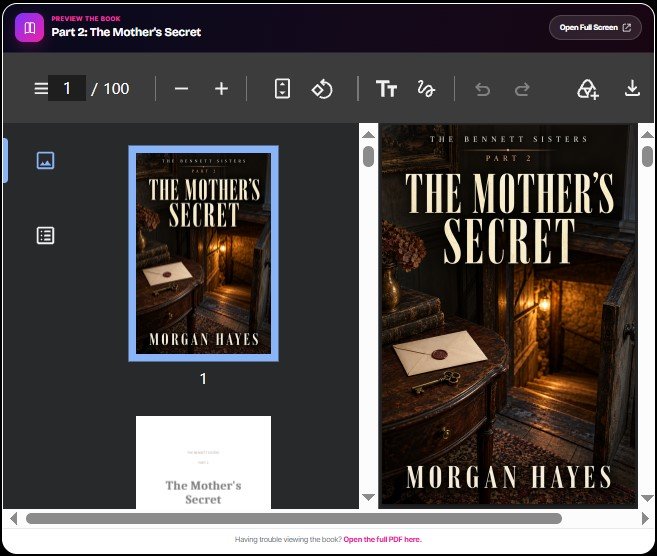Select page 1 cover thumbnail
Viewport: 657px width, 556px height.
click(x=203, y=253)
